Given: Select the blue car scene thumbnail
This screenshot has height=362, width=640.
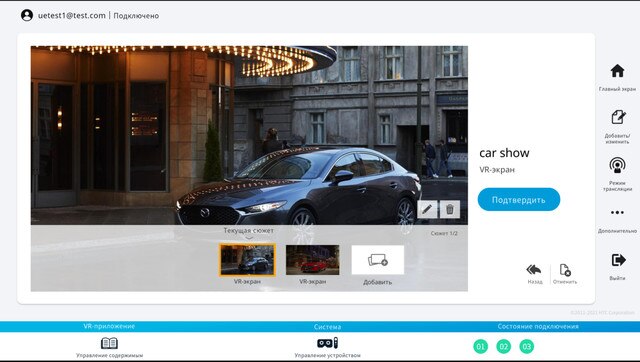Looking at the screenshot, I should pyautogui.click(x=247, y=260).
